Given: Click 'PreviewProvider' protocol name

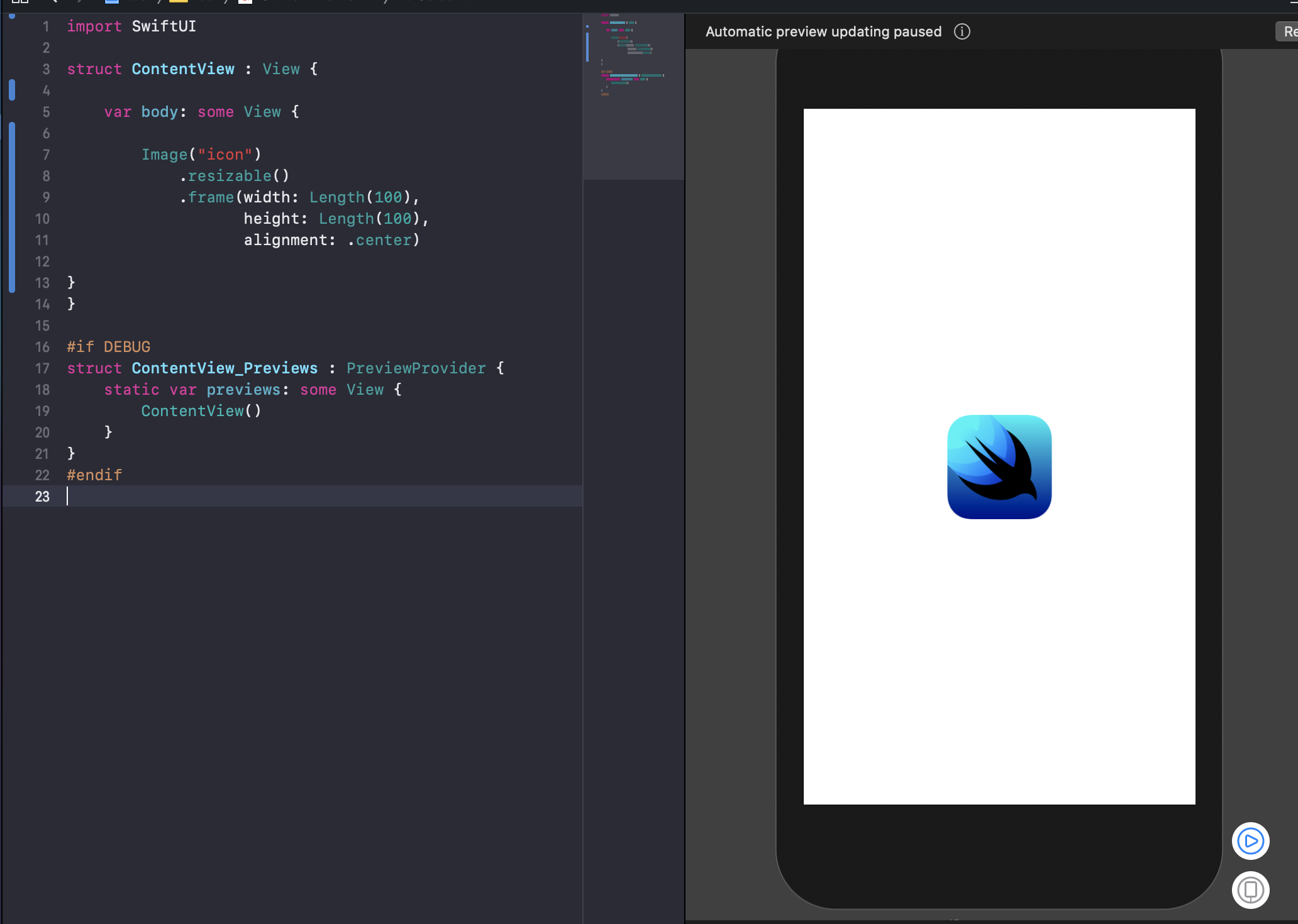Looking at the screenshot, I should (x=416, y=368).
